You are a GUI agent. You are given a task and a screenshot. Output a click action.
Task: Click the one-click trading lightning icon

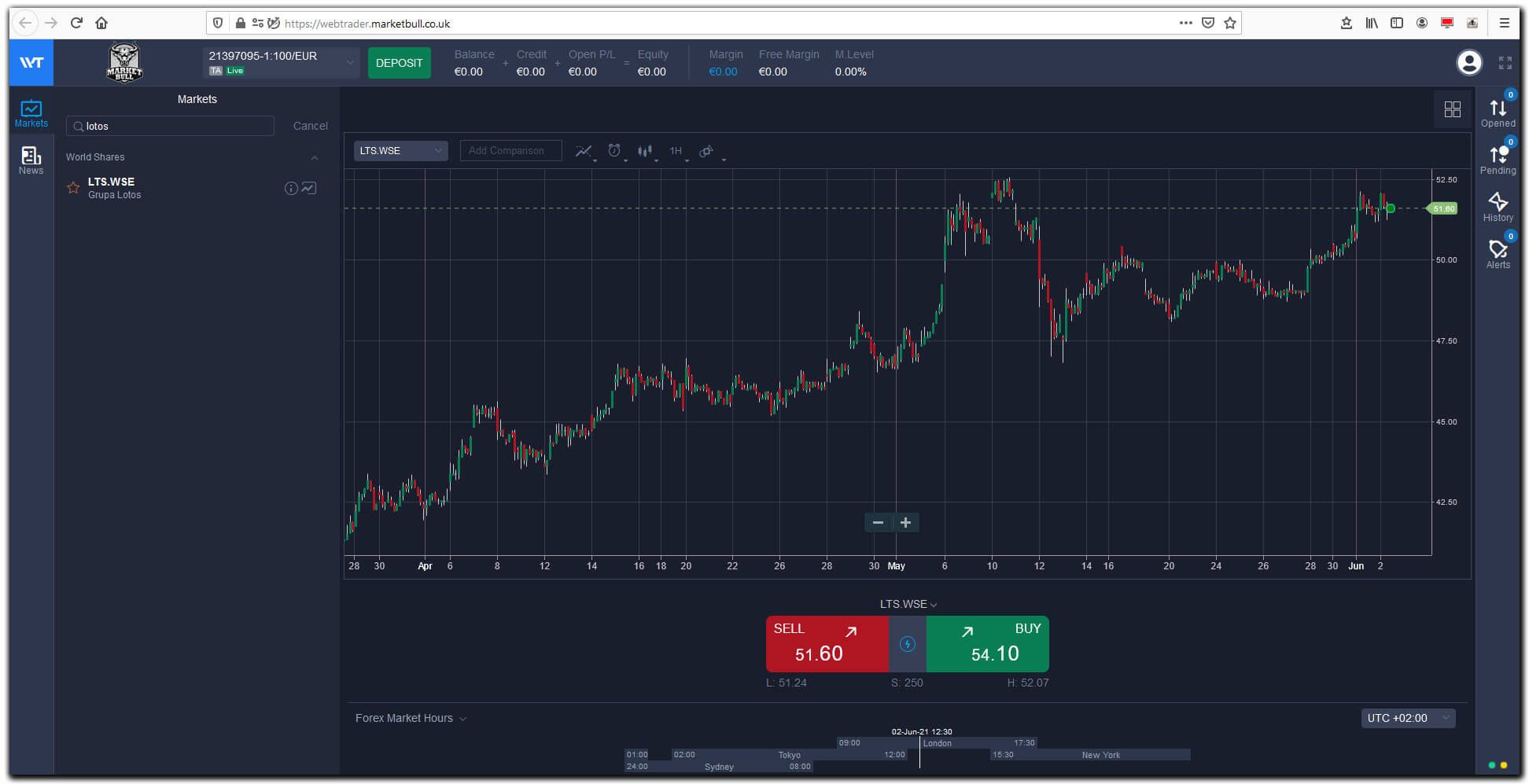[x=908, y=644]
